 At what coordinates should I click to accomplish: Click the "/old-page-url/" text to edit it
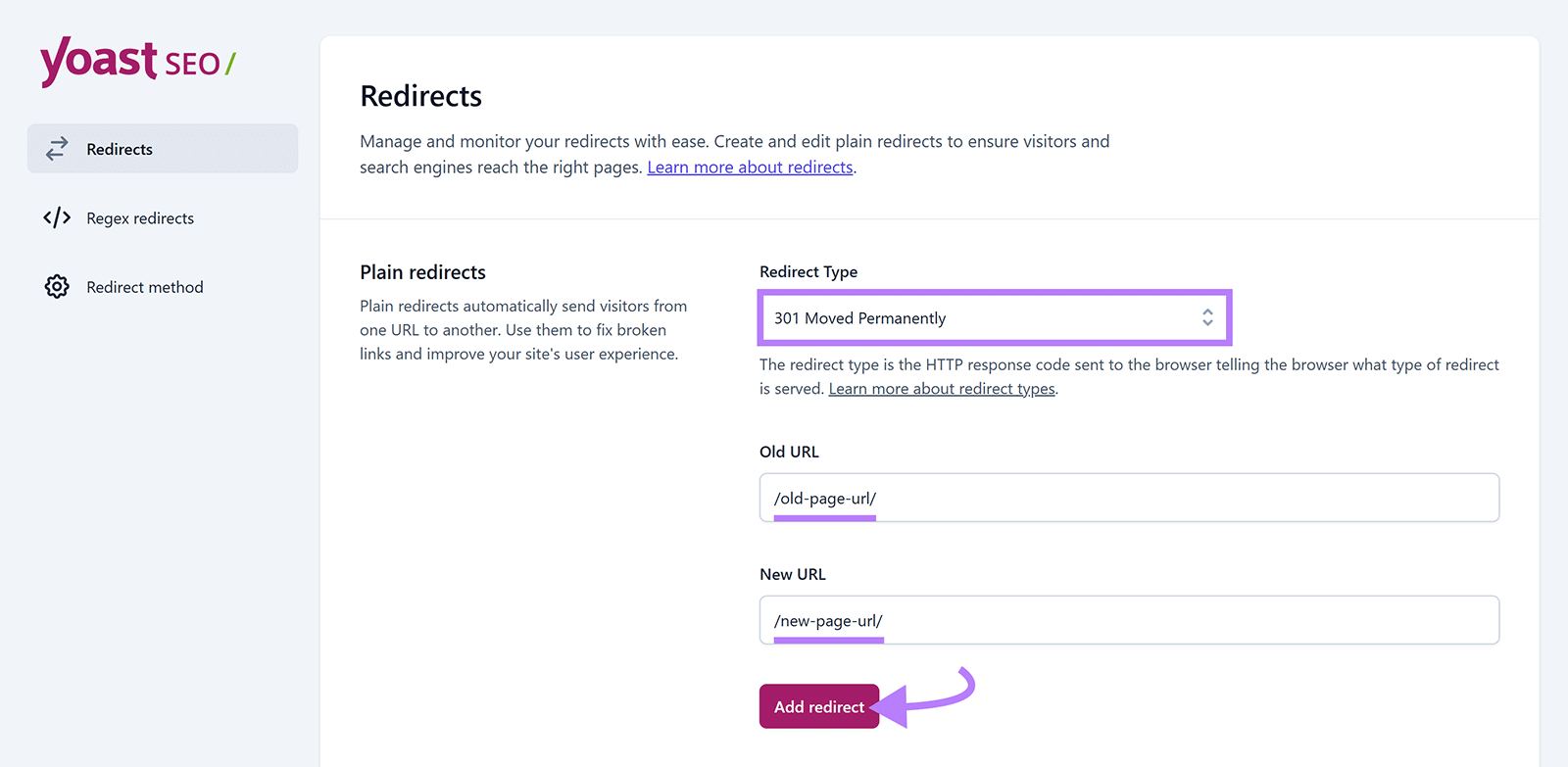[824, 498]
